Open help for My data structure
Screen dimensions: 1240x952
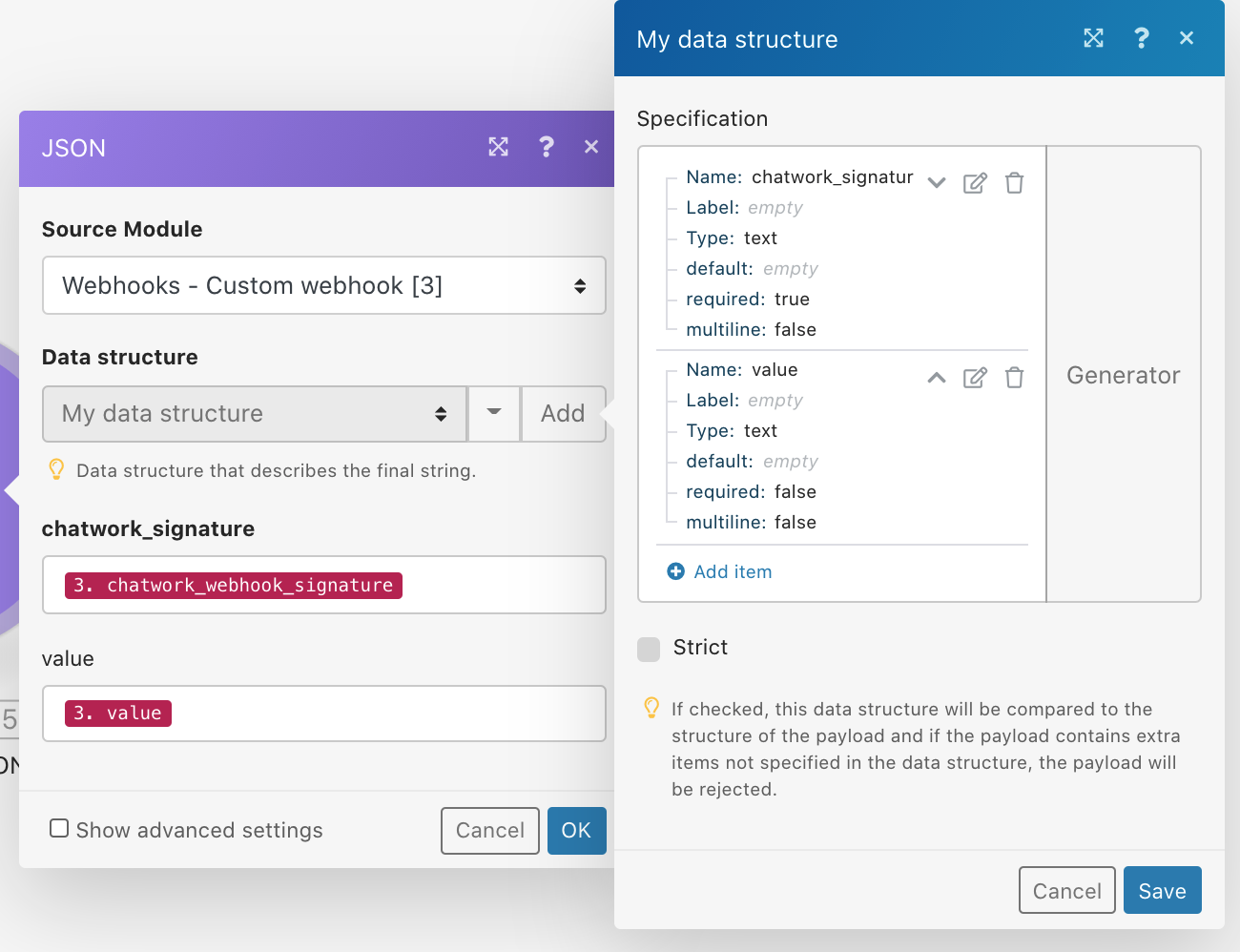(x=1141, y=38)
